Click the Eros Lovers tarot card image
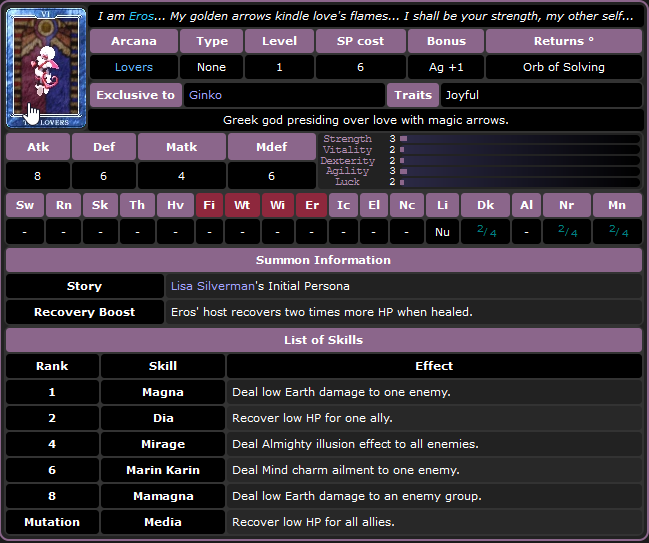 pos(46,68)
